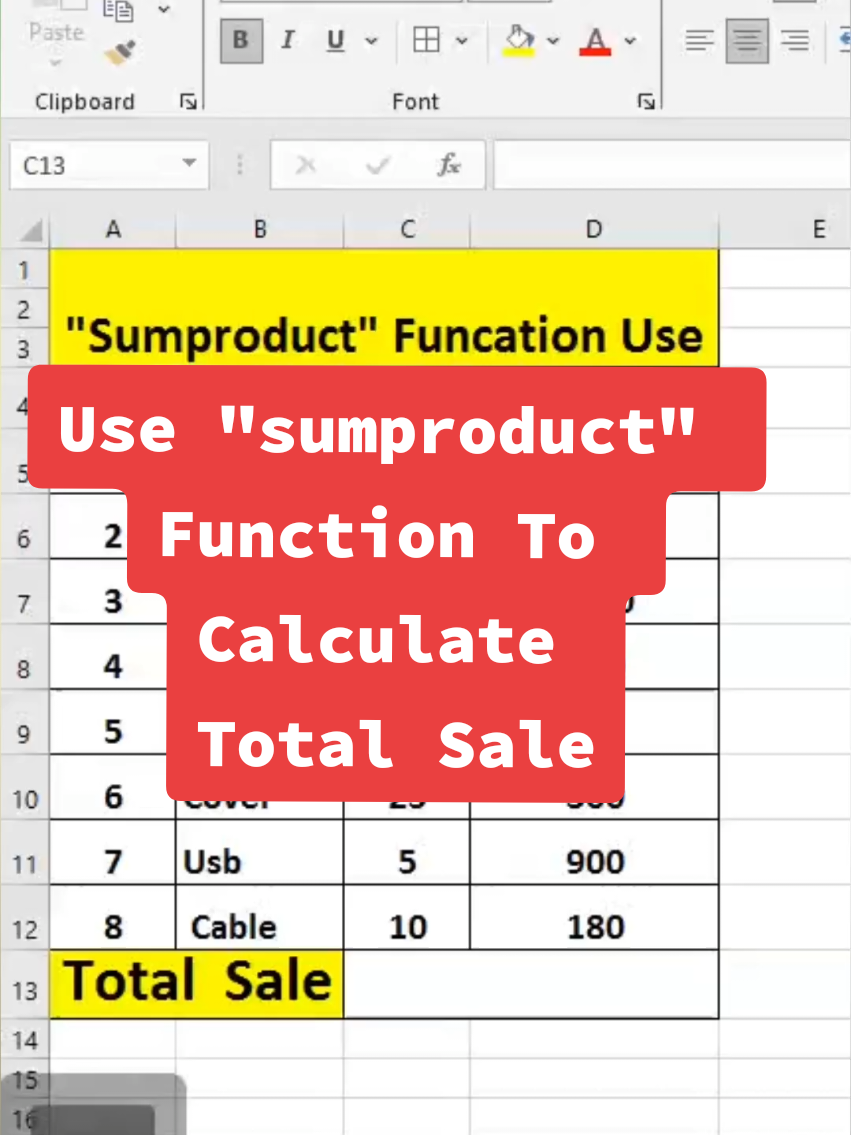Open the Borders dropdown arrow
The height and width of the screenshot is (1135, 851).
click(x=461, y=41)
